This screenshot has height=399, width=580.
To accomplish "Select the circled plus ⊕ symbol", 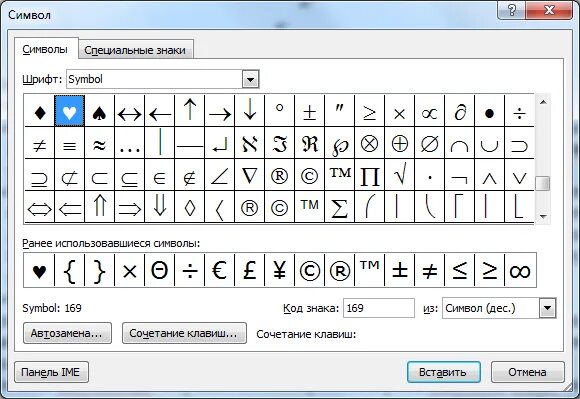I will (399, 143).
